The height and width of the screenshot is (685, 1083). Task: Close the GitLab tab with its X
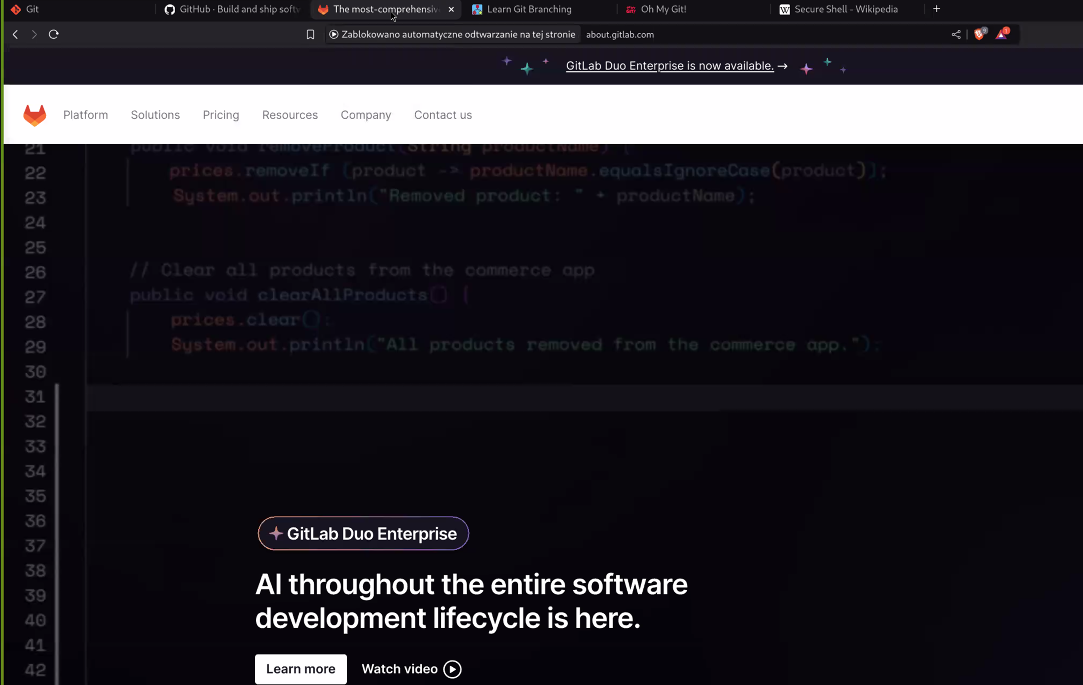tap(451, 9)
